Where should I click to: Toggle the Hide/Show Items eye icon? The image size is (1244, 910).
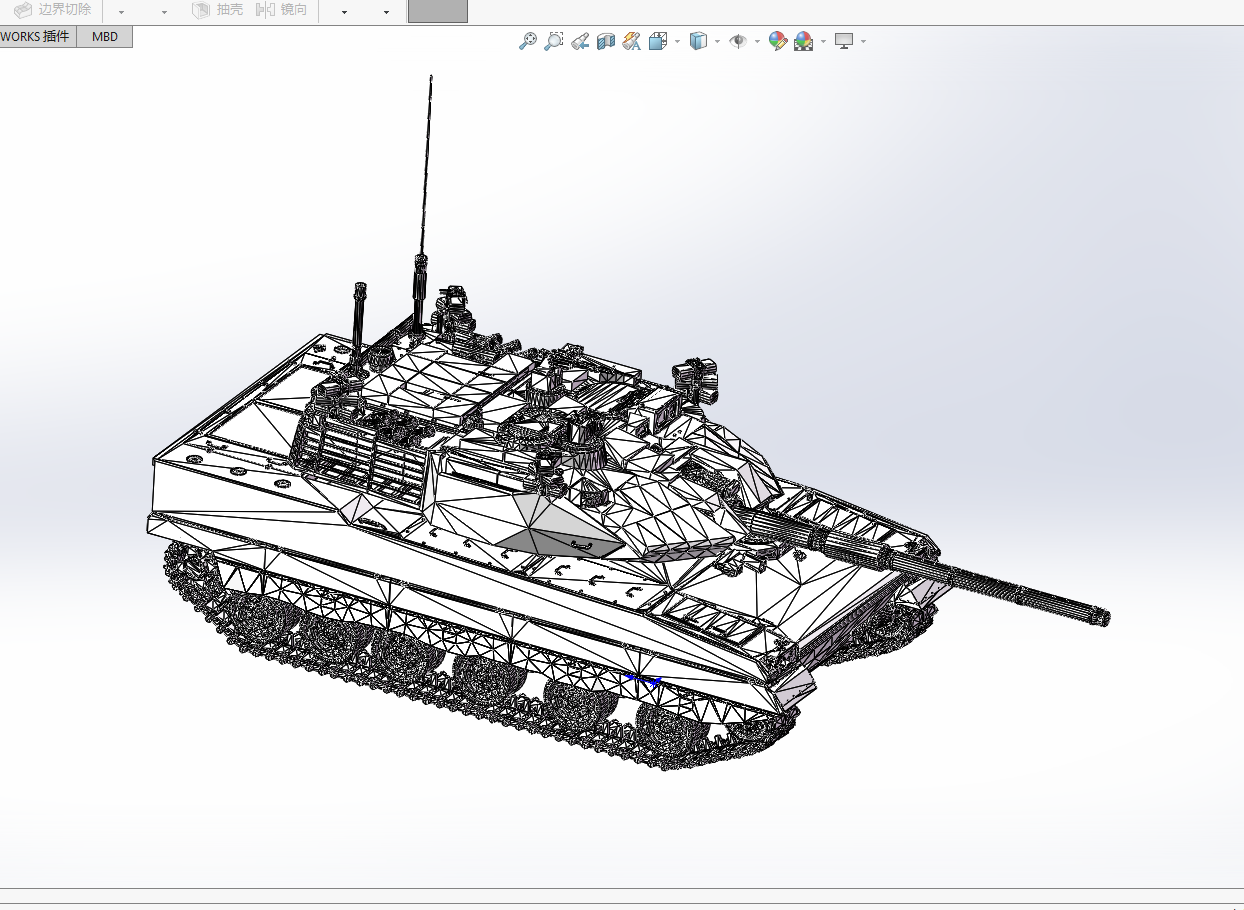point(739,41)
